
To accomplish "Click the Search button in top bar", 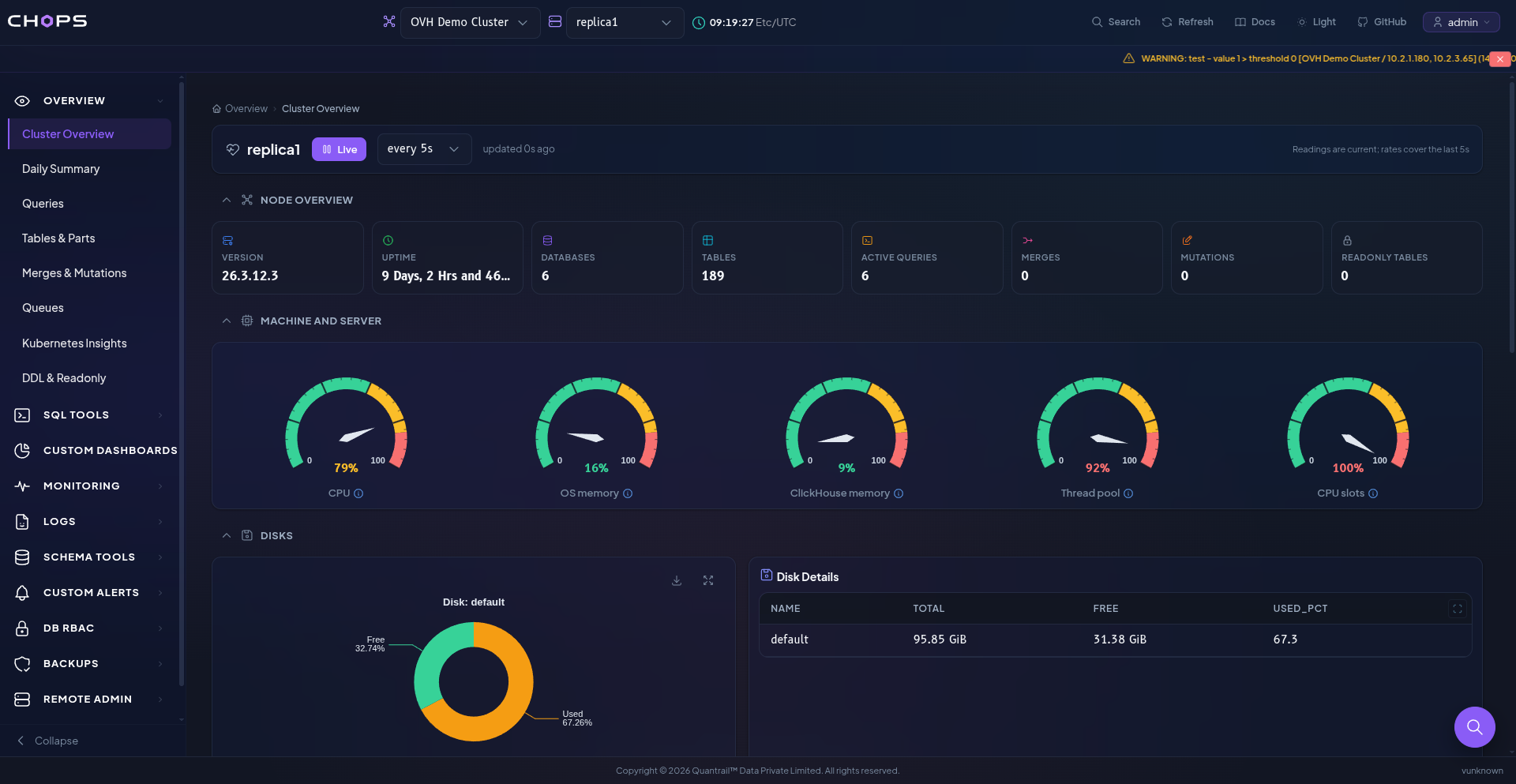I will click(x=1116, y=22).
